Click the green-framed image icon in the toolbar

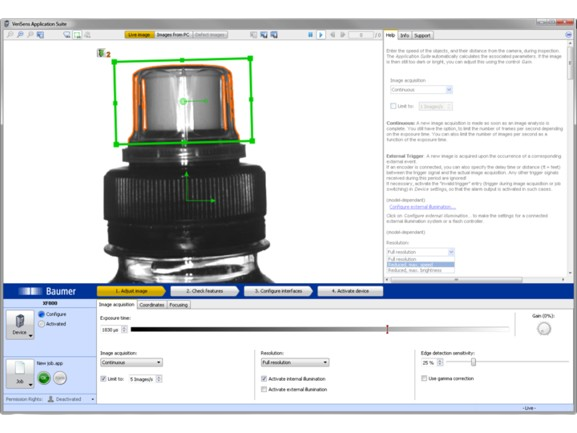[77, 35]
